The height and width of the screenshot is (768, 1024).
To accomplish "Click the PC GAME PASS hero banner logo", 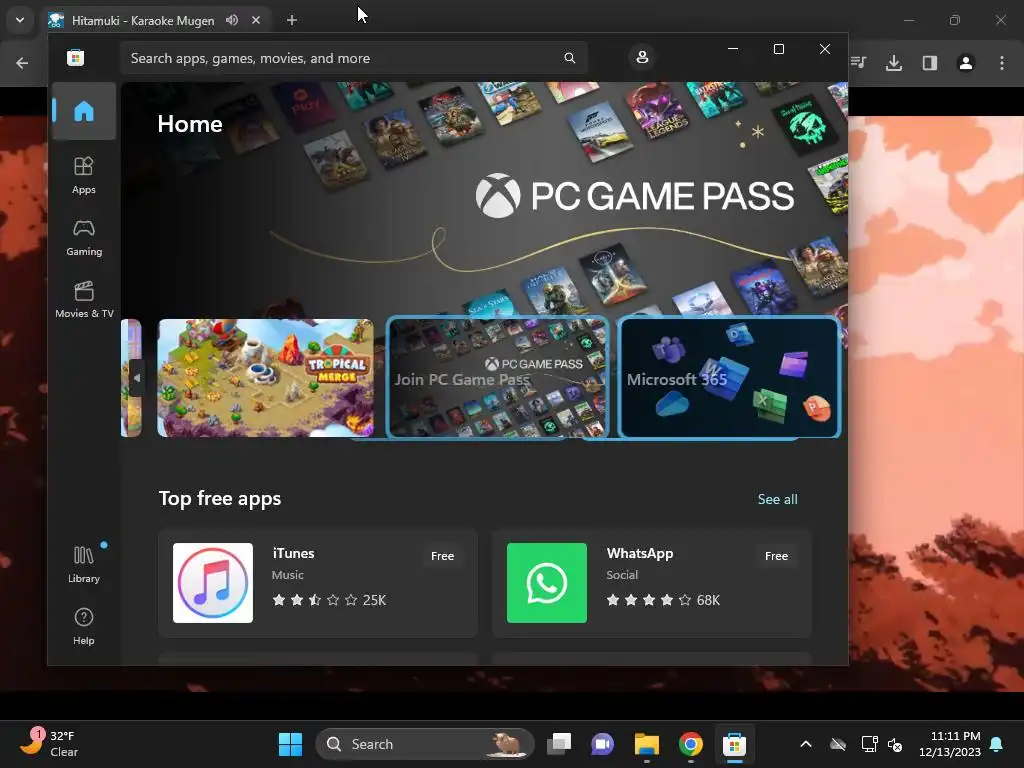I will (x=635, y=196).
